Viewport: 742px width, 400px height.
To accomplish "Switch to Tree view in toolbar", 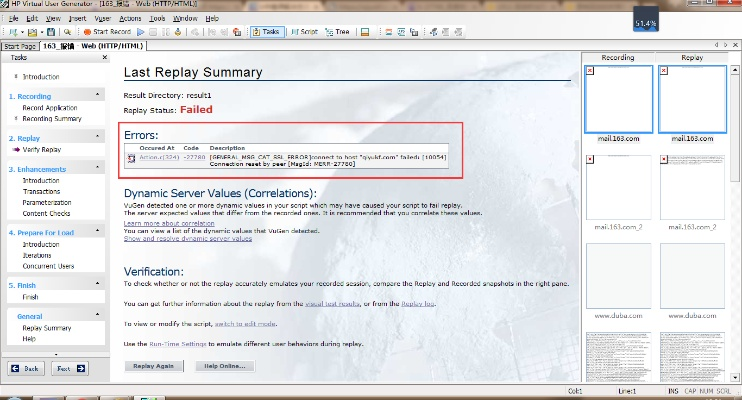I will pos(339,32).
